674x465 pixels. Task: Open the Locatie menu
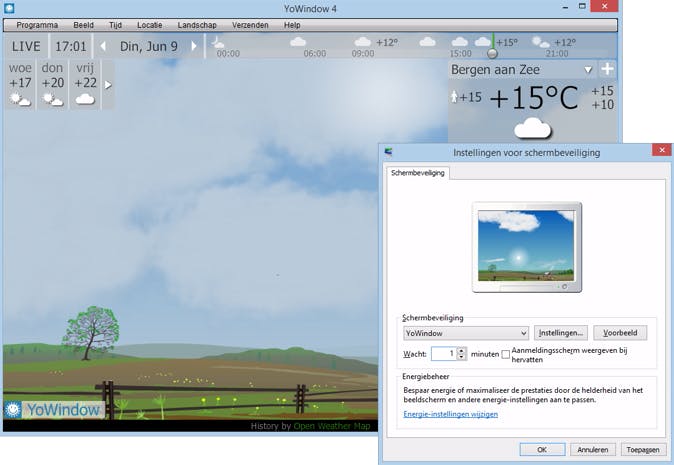coord(150,25)
